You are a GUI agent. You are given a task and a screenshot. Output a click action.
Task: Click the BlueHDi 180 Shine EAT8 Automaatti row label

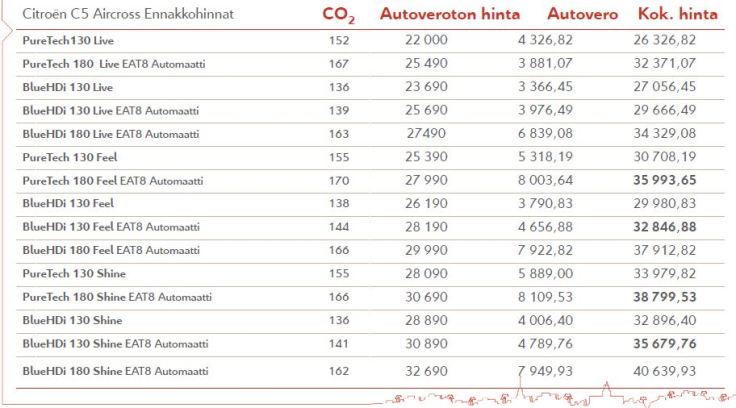tap(117, 371)
